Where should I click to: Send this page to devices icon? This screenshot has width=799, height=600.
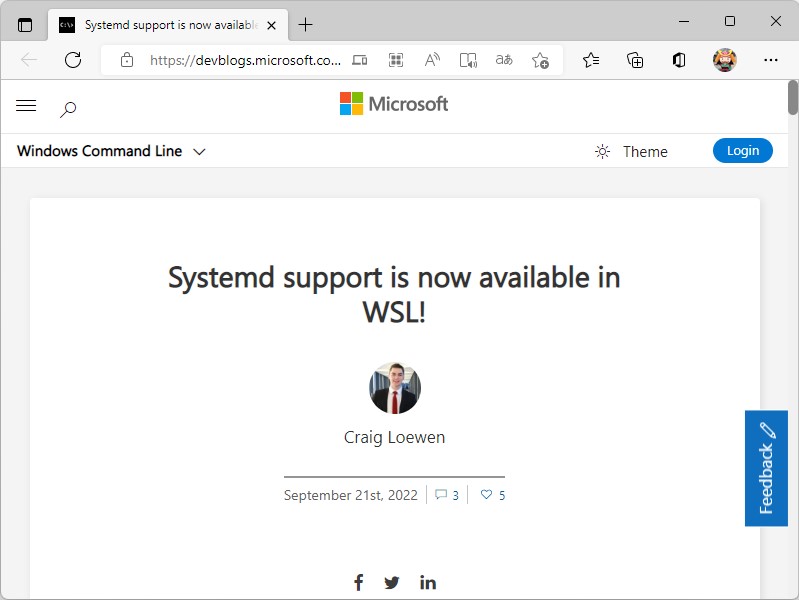pyautogui.click(x=360, y=60)
